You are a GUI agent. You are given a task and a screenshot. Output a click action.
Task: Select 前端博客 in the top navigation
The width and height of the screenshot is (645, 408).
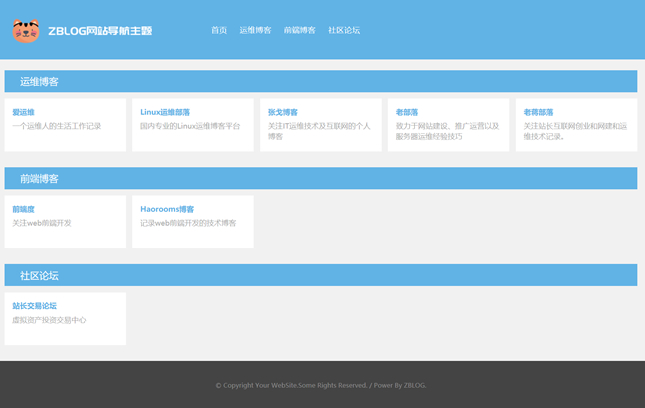click(x=299, y=31)
